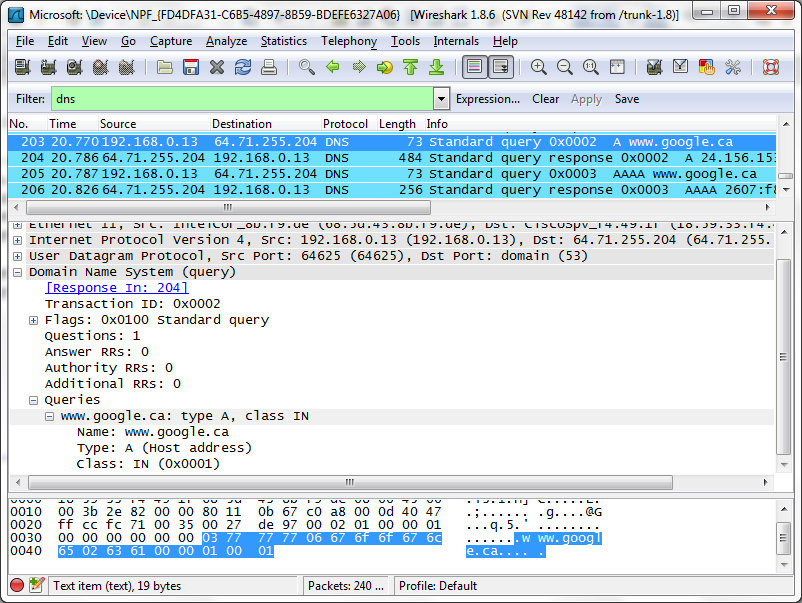The width and height of the screenshot is (802, 603).
Task: Go back in packet history arrow
Action: 333,67
